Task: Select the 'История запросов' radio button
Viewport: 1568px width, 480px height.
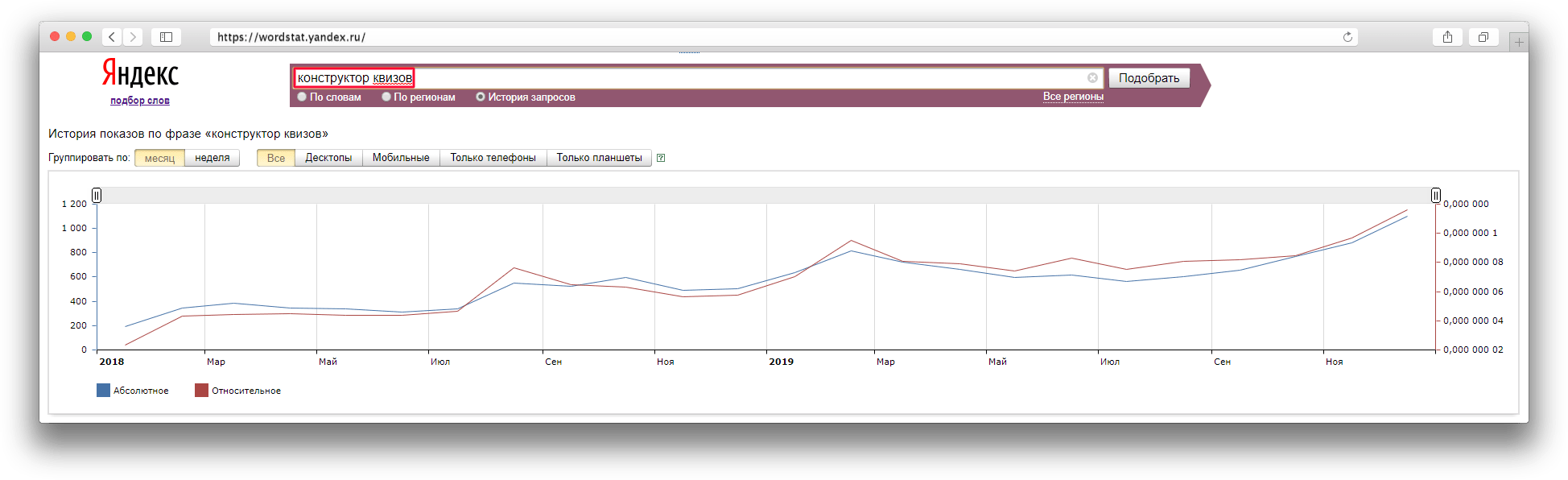Action: point(481,97)
